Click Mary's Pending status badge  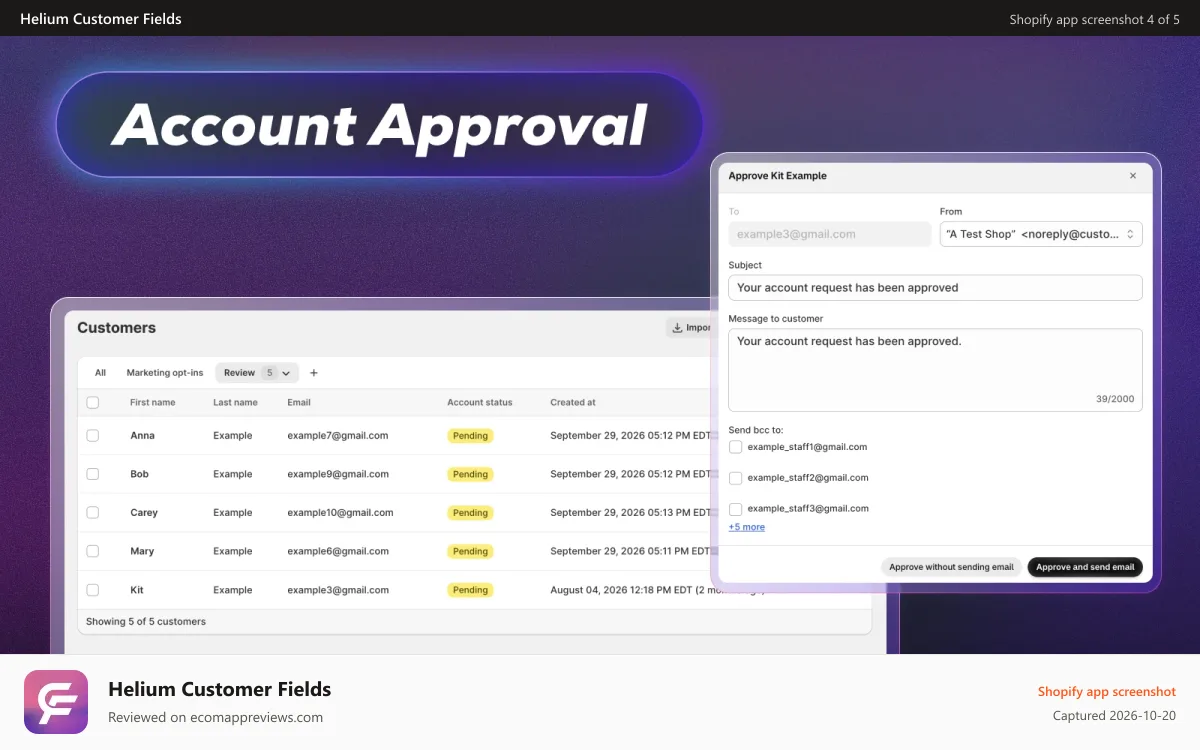pos(470,551)
